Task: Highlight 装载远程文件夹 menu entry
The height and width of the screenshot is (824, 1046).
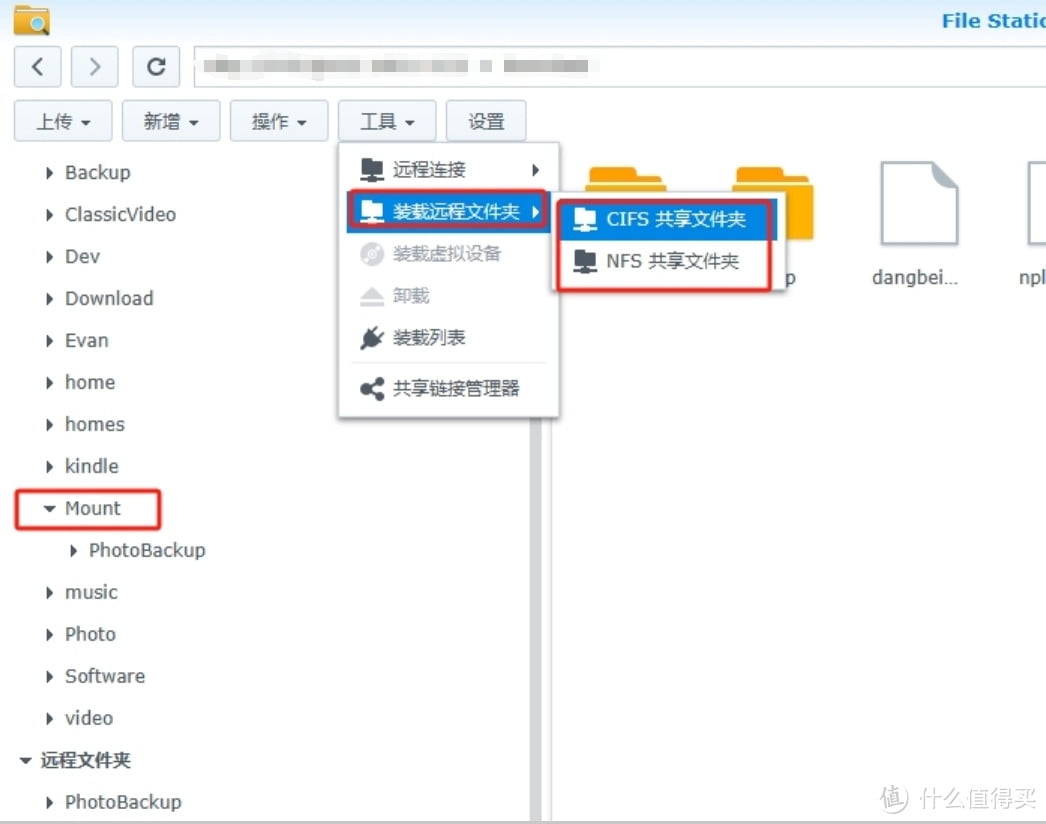Action: coord(448,212)
